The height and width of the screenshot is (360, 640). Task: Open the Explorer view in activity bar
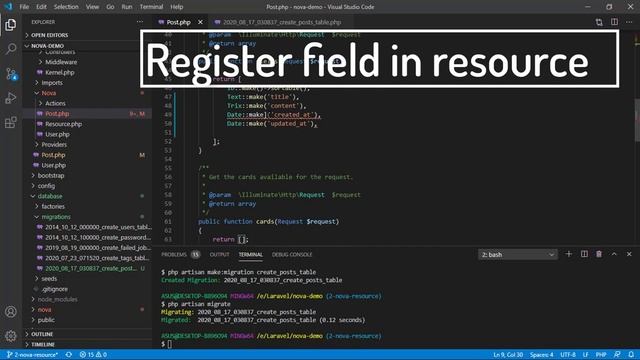11,25
